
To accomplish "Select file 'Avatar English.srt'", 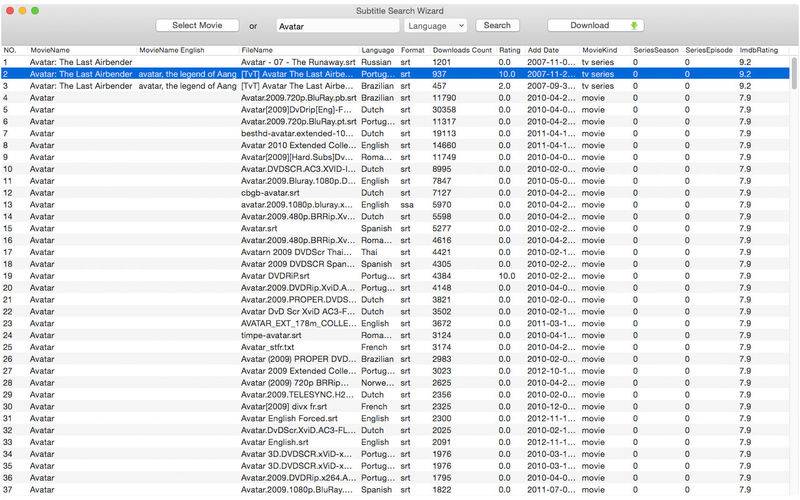I will [274, 442].
